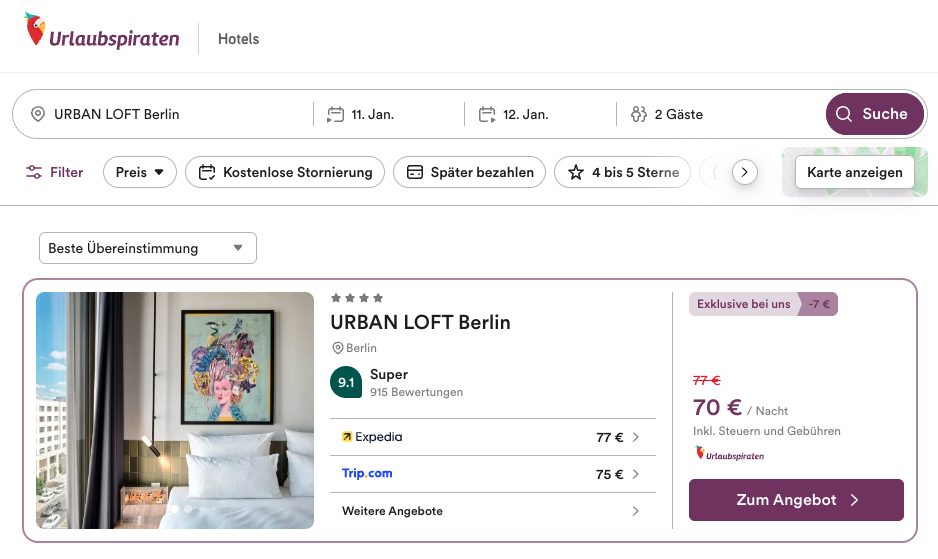This screenshot has height=559, width=938.
Task: Toggle the Kostenlose Stornierung filter
Action: point(285,172)
